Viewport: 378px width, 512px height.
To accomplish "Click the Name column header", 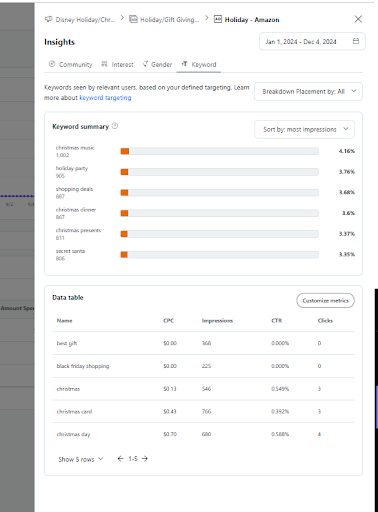I will point(64,321).
